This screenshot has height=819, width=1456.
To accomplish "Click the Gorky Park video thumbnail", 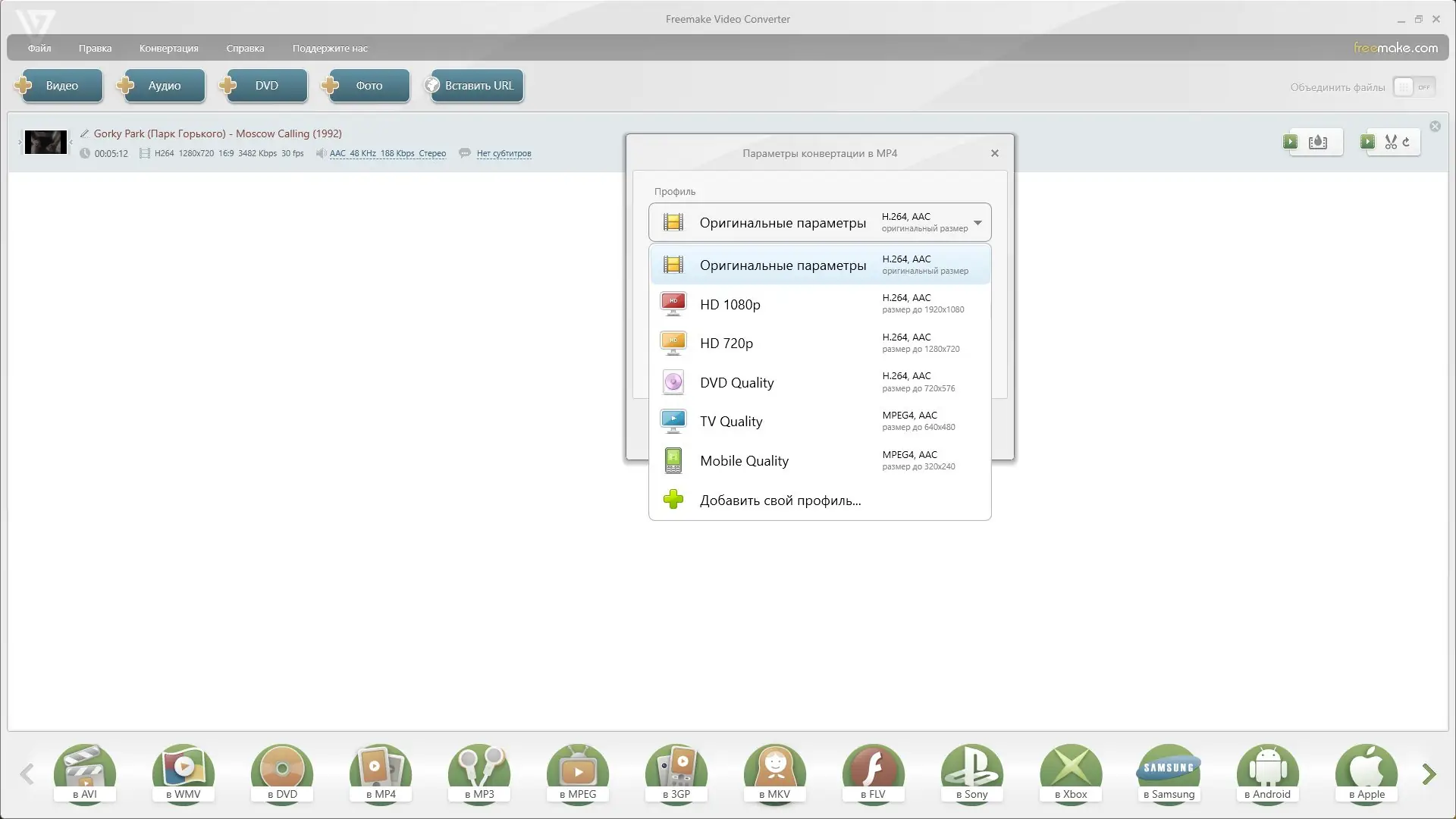I will (45, 142).
